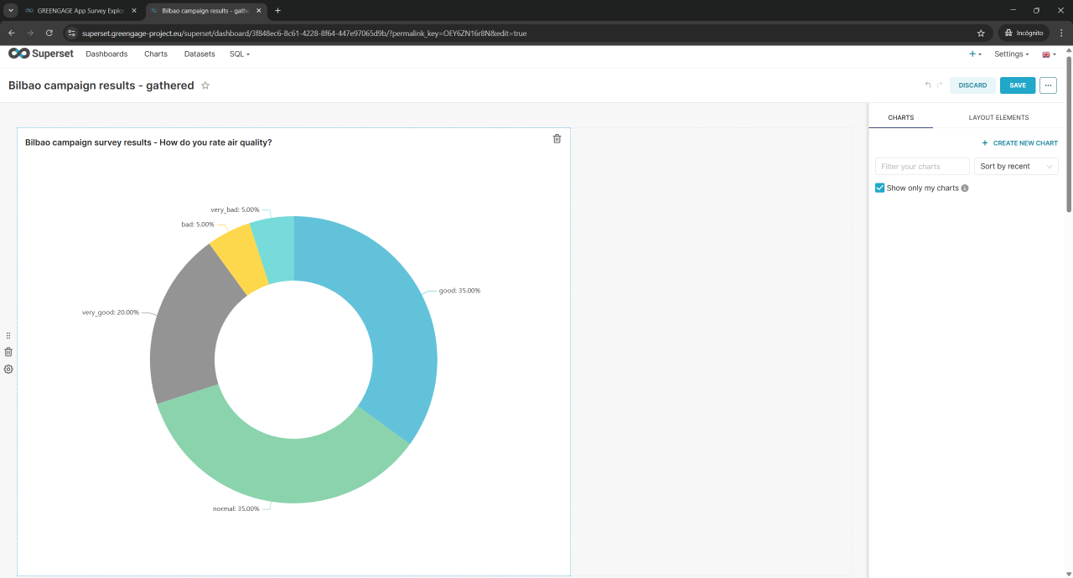Expand the SQL menu

pos(240,54)
